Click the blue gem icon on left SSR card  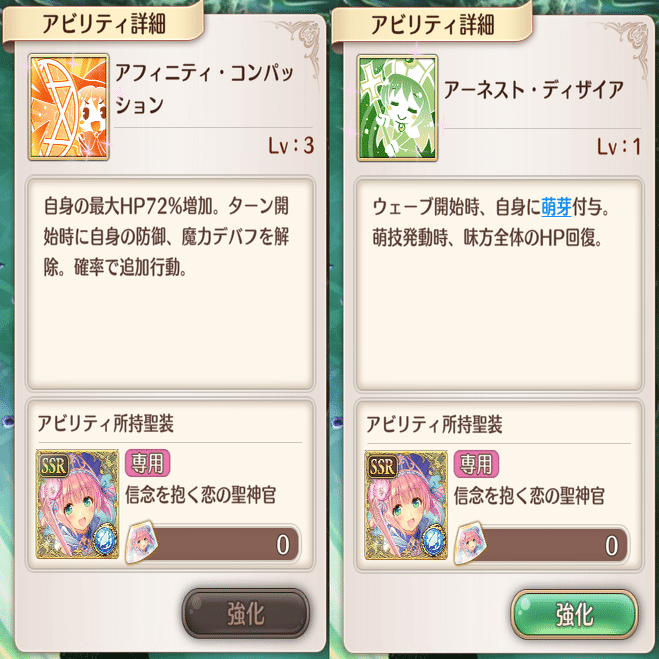tap(103, 539)
